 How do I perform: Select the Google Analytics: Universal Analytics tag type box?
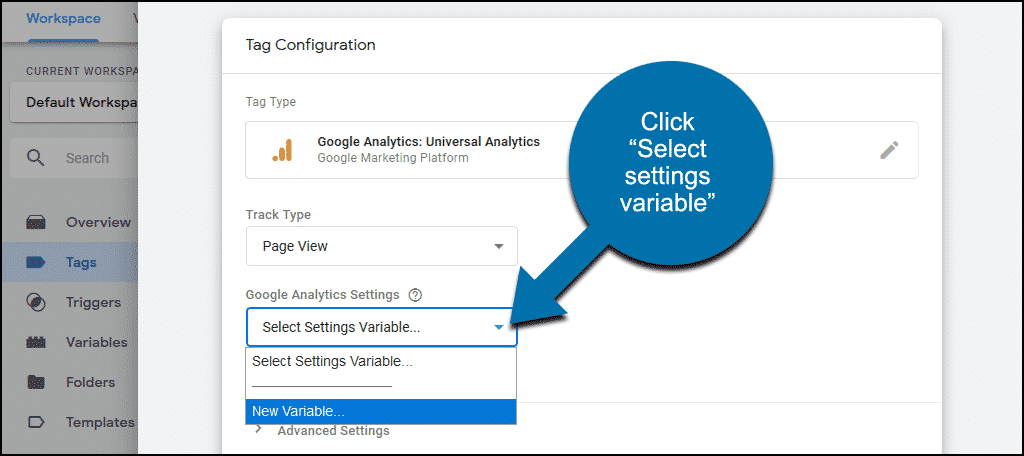[582, 150]
